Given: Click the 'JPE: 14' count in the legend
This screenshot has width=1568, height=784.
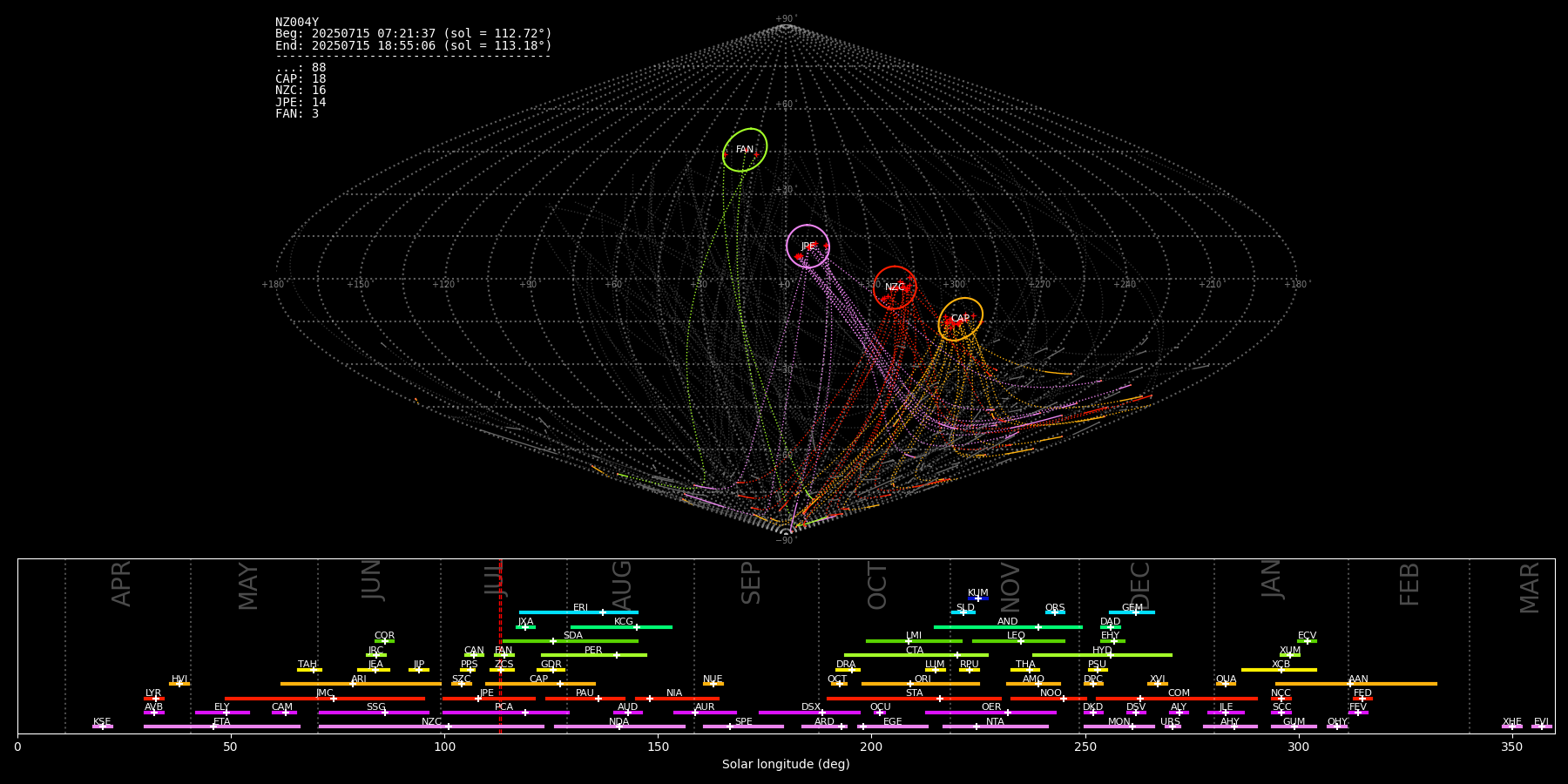Looking at the screenshot, I should pyautogui.click(x=301, y=103).
